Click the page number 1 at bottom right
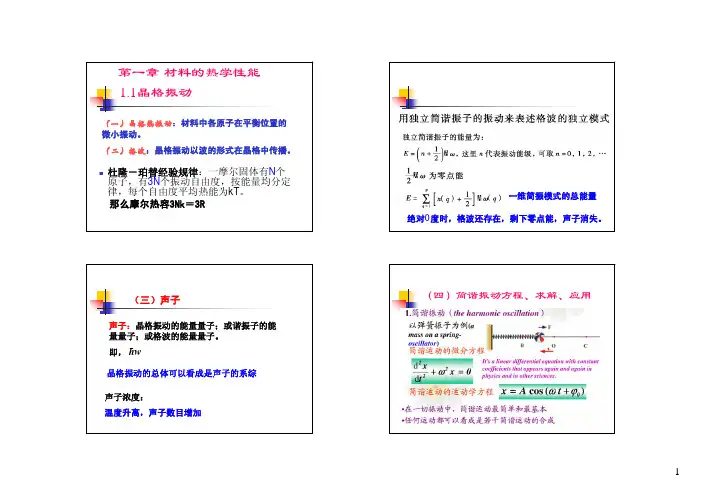The image size is (702, 496). 675,473
